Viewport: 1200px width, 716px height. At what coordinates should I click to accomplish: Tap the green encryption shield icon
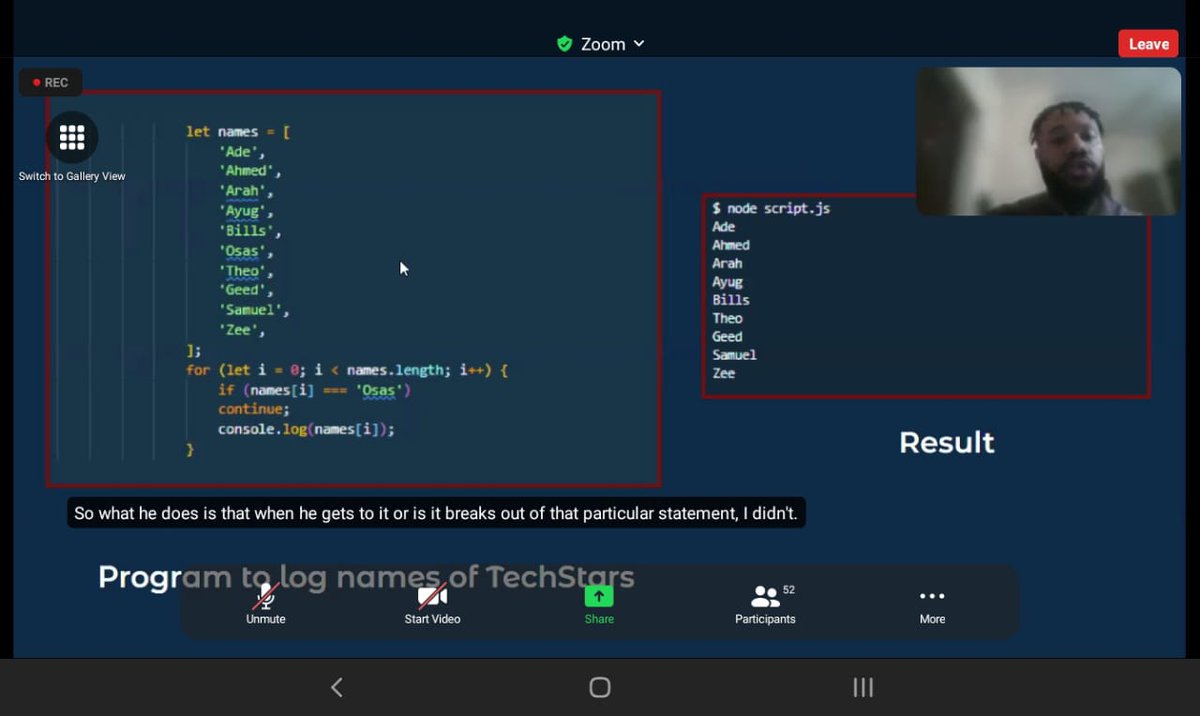coord(564,44)
